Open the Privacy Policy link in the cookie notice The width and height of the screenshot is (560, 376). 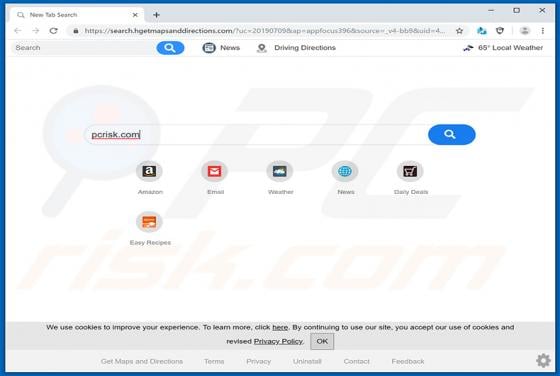278,341
